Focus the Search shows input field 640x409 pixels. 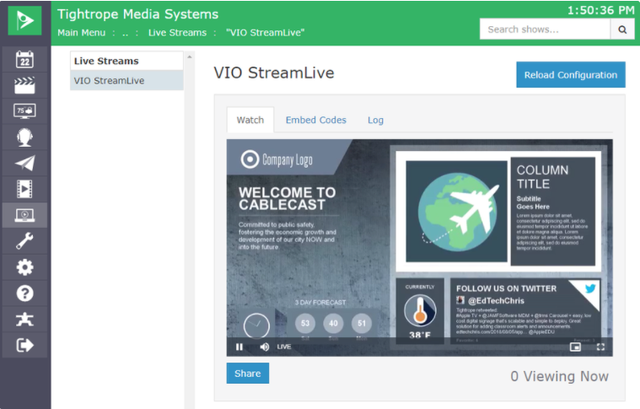click(545, 29)
